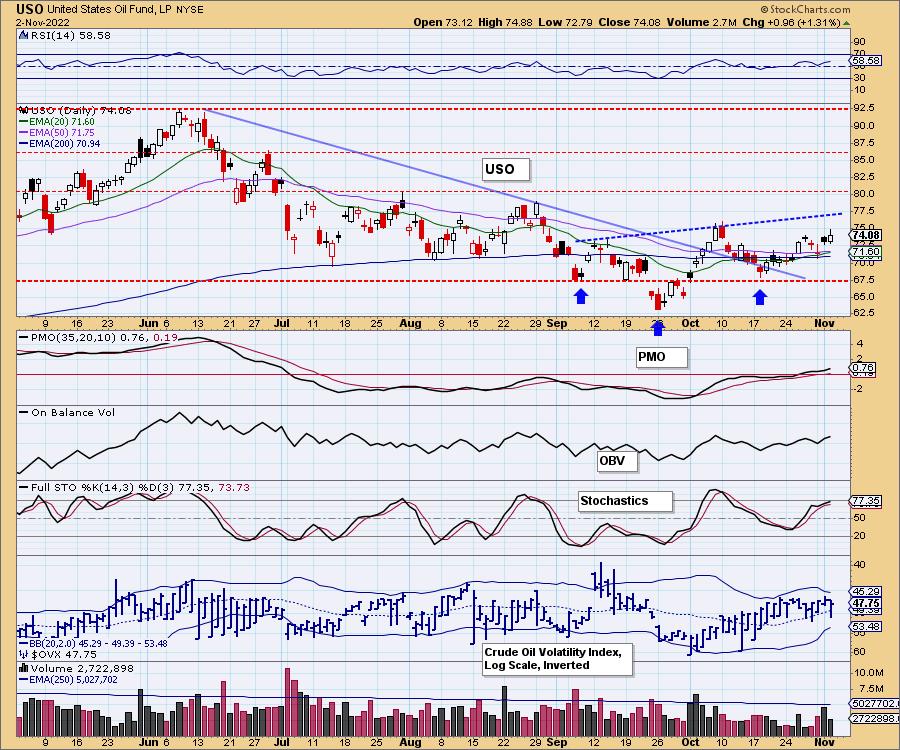The width and height of the screenshot is (900, 750).
Task: Click the bold USO ticker in the header
Action: point(29,9)
